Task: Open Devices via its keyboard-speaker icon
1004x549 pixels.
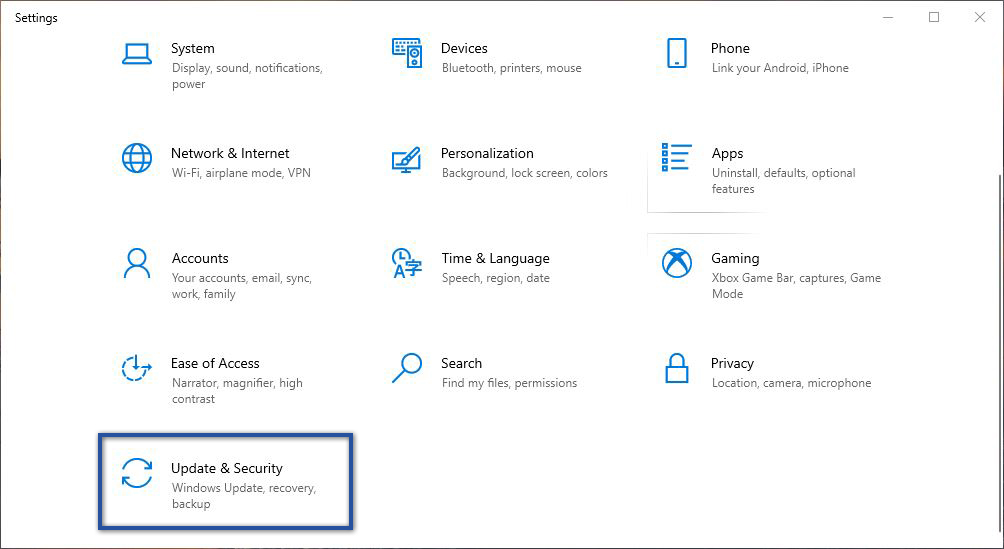Action: click(x=407, y=54)
